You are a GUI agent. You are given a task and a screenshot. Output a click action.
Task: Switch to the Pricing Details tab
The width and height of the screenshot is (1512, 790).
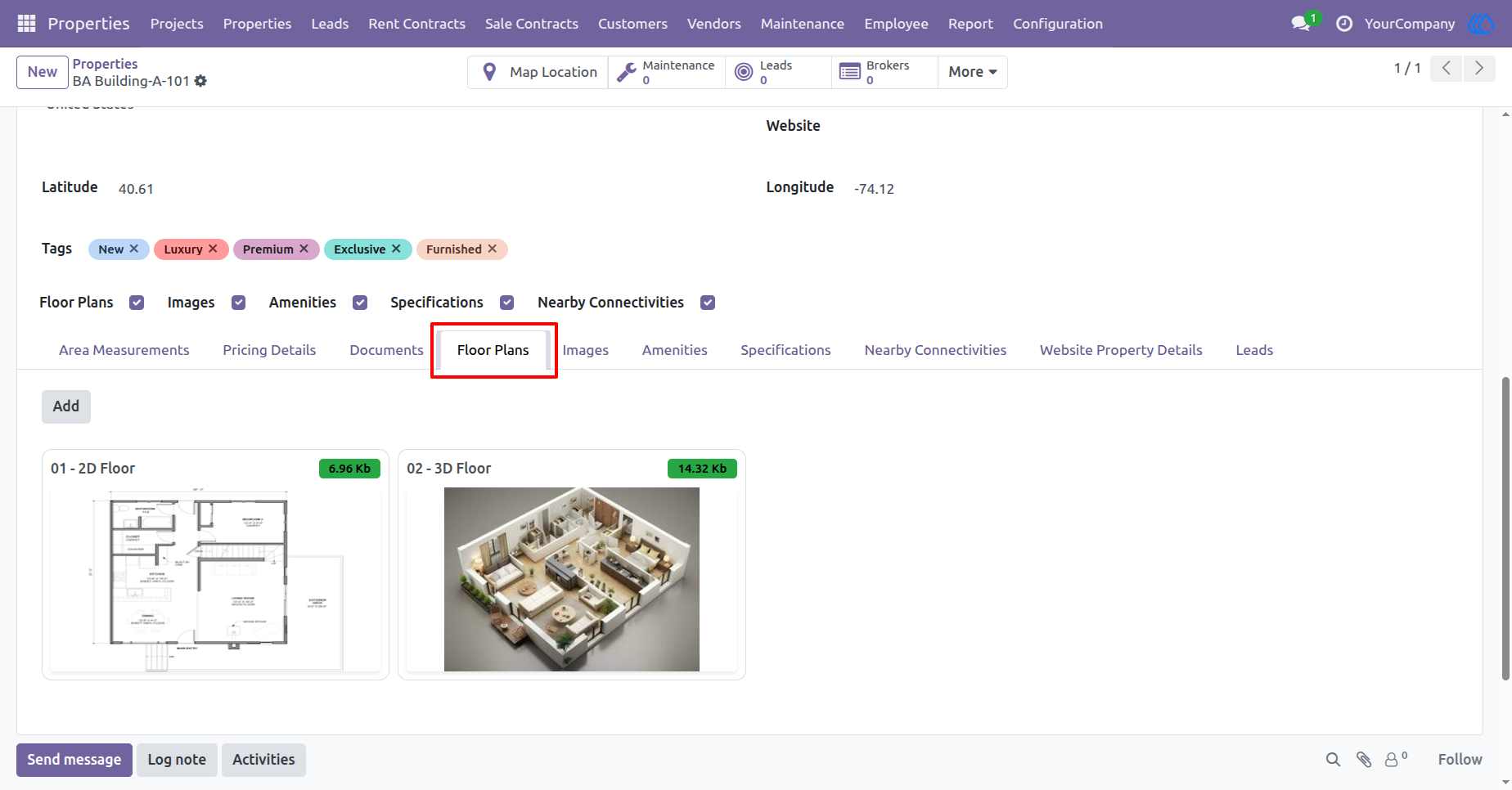tap(269, 350)
